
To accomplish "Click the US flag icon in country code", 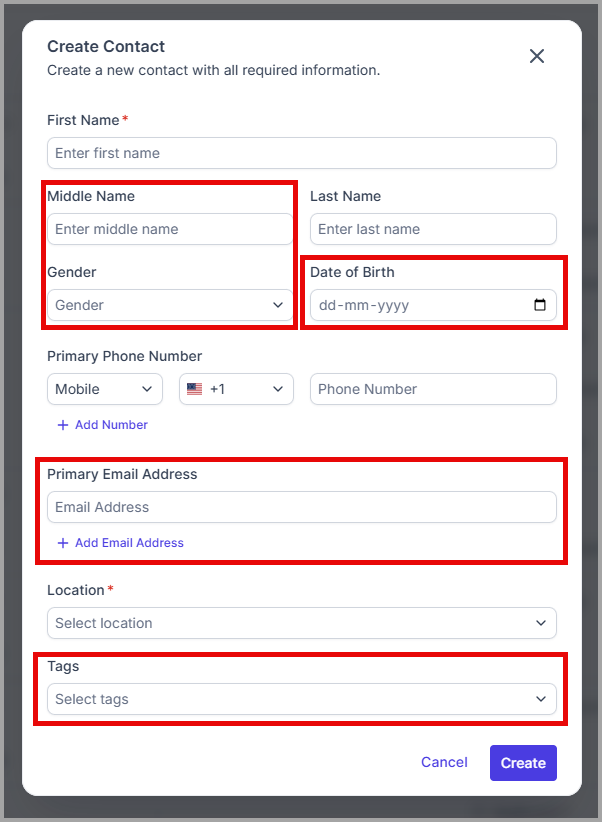I will click(x=195, y=389).
